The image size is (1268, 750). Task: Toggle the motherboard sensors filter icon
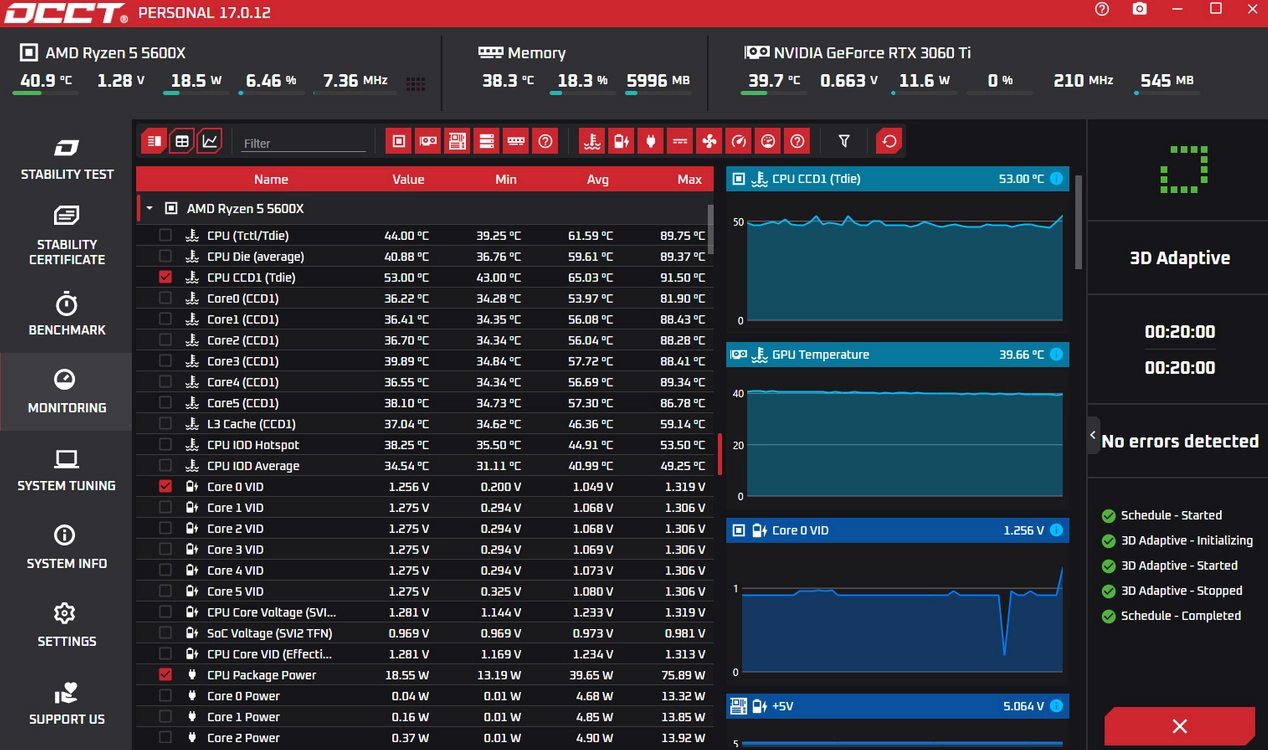[x=457, y=142]
